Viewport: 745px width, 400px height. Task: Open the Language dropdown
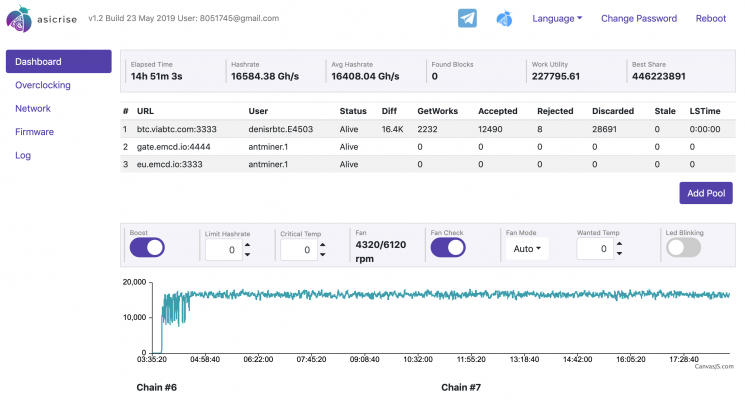click(558, 18)
